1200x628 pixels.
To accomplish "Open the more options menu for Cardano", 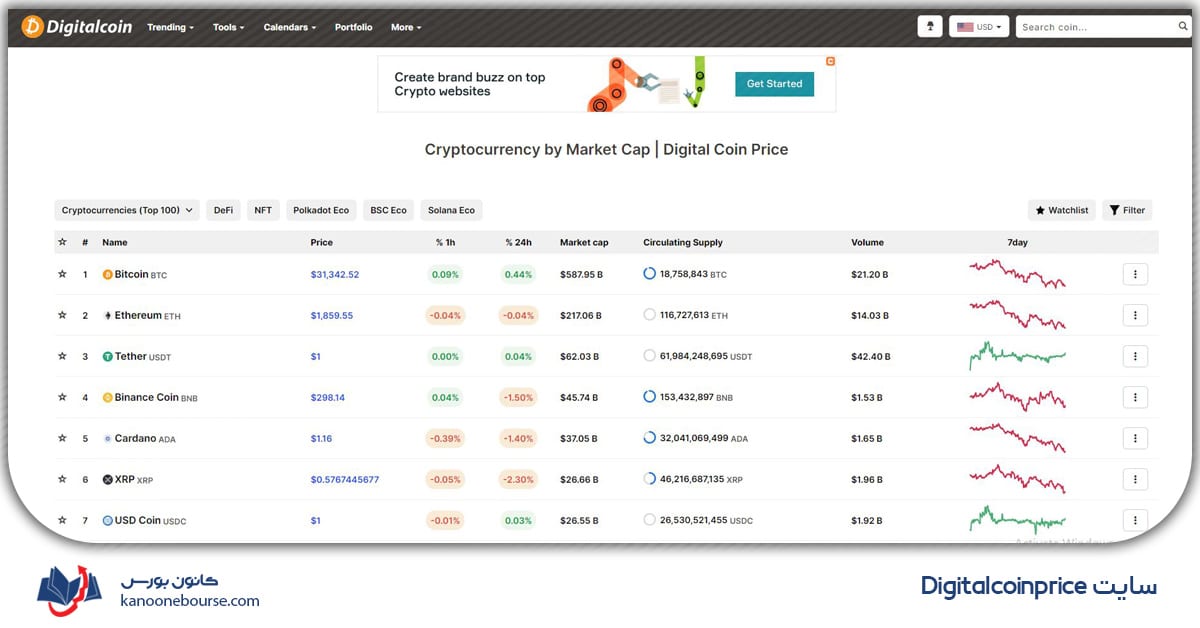I will pos(1135,439).
